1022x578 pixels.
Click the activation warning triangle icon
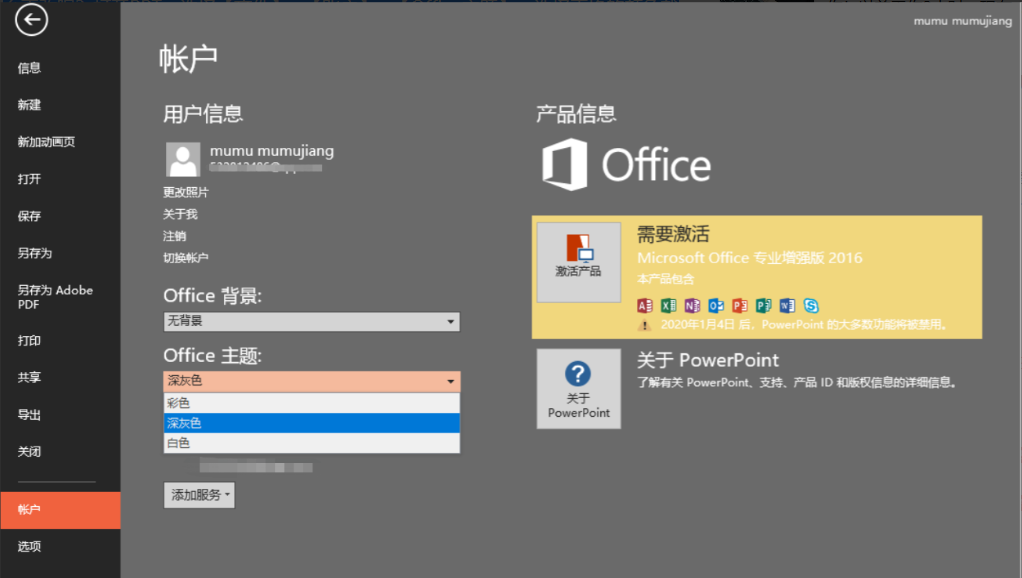[x=645, y=325]
